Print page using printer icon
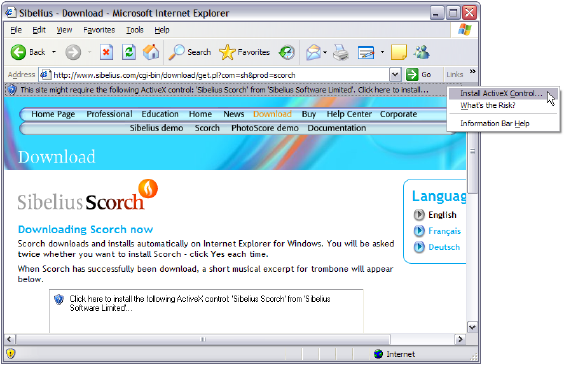This screenshot has width=564, height=365. [341, 53]
